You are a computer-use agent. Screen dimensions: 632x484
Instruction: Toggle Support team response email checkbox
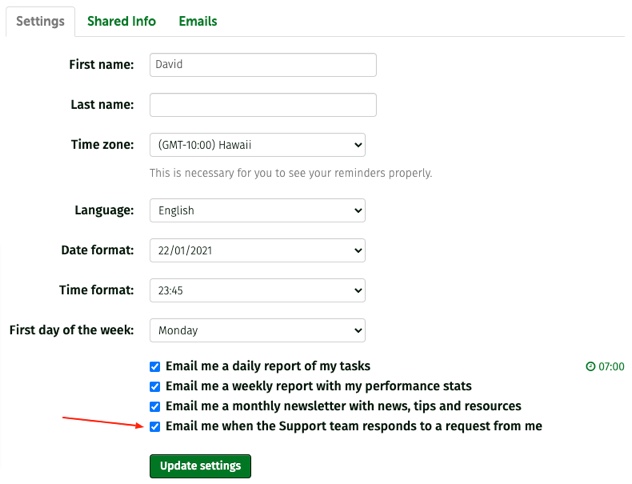[155, 426]
